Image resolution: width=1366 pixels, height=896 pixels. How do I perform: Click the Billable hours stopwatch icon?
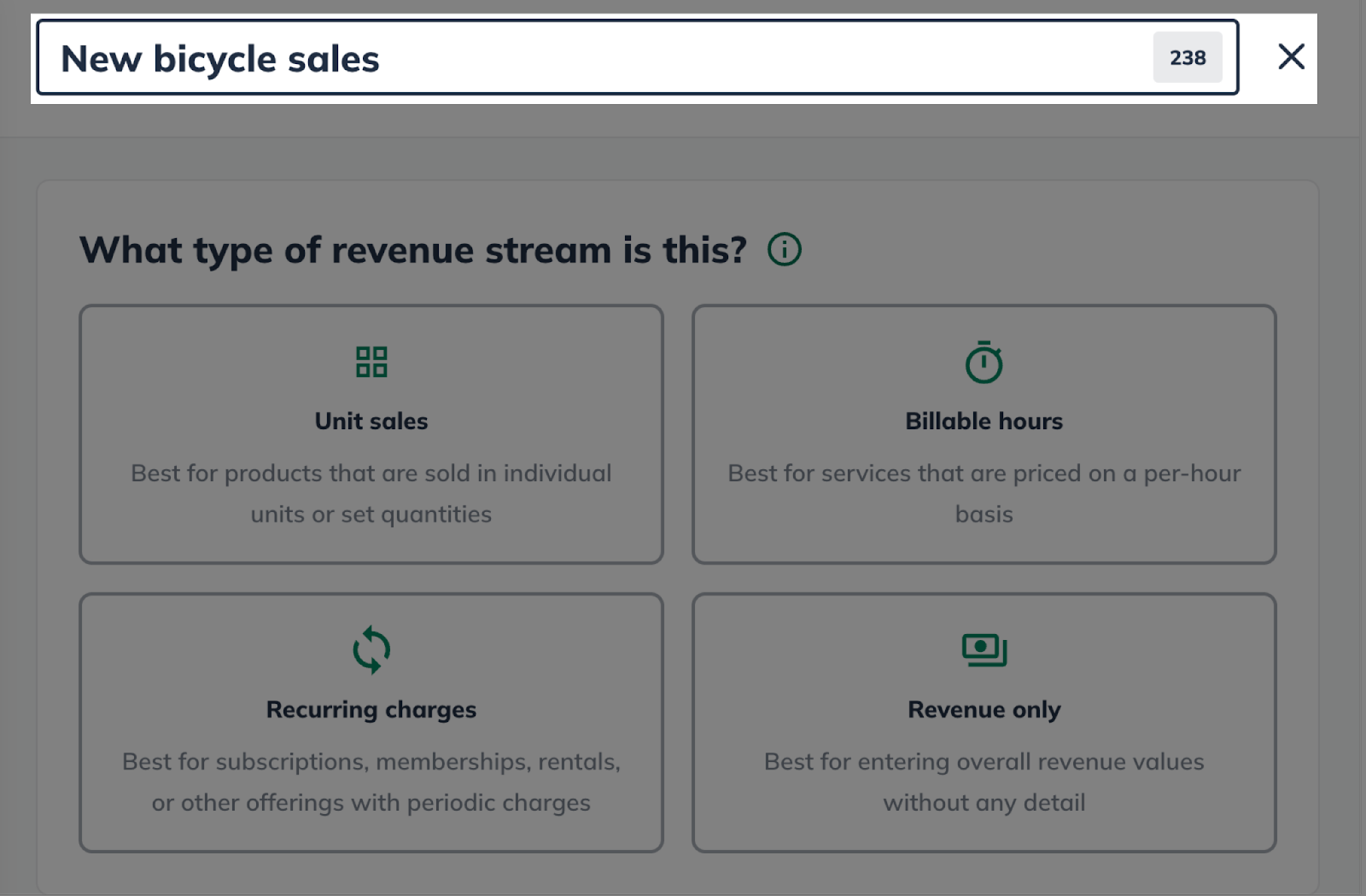pyautogui.click(x=984, y=363)
